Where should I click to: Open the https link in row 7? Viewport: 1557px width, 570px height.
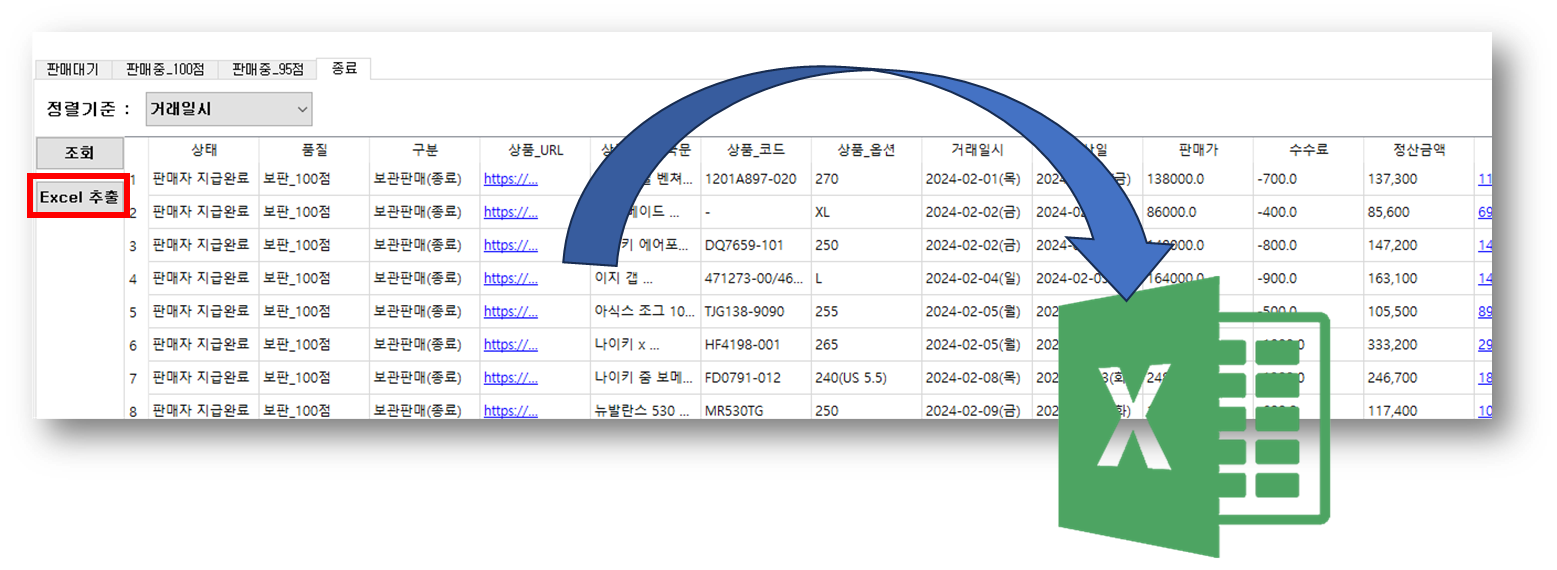(511, 377)
